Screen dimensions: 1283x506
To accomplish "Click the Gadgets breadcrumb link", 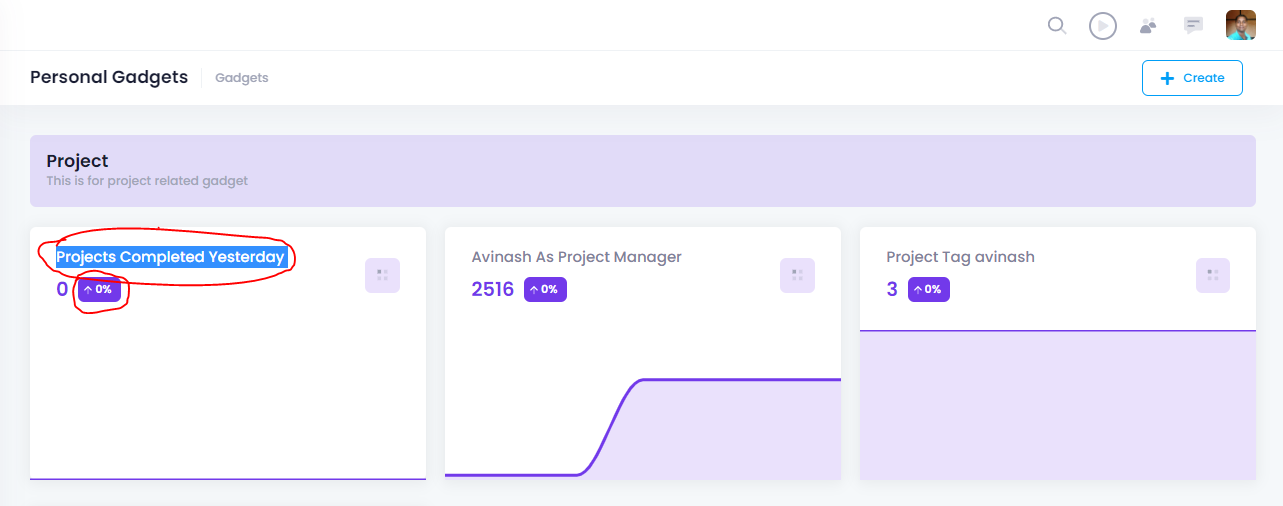I will click(242, 78).
